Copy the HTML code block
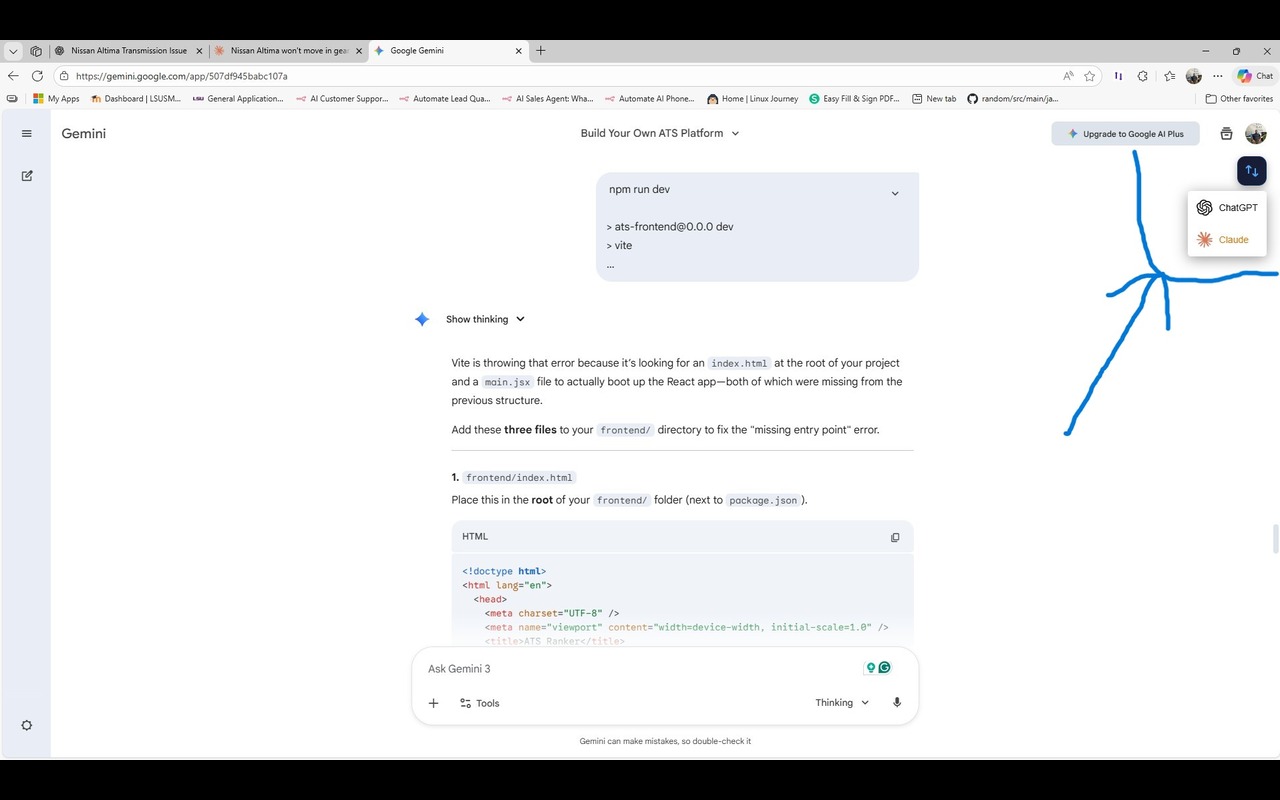The image size is (1280, 800). pyautogui.click(x=895, y=537)
